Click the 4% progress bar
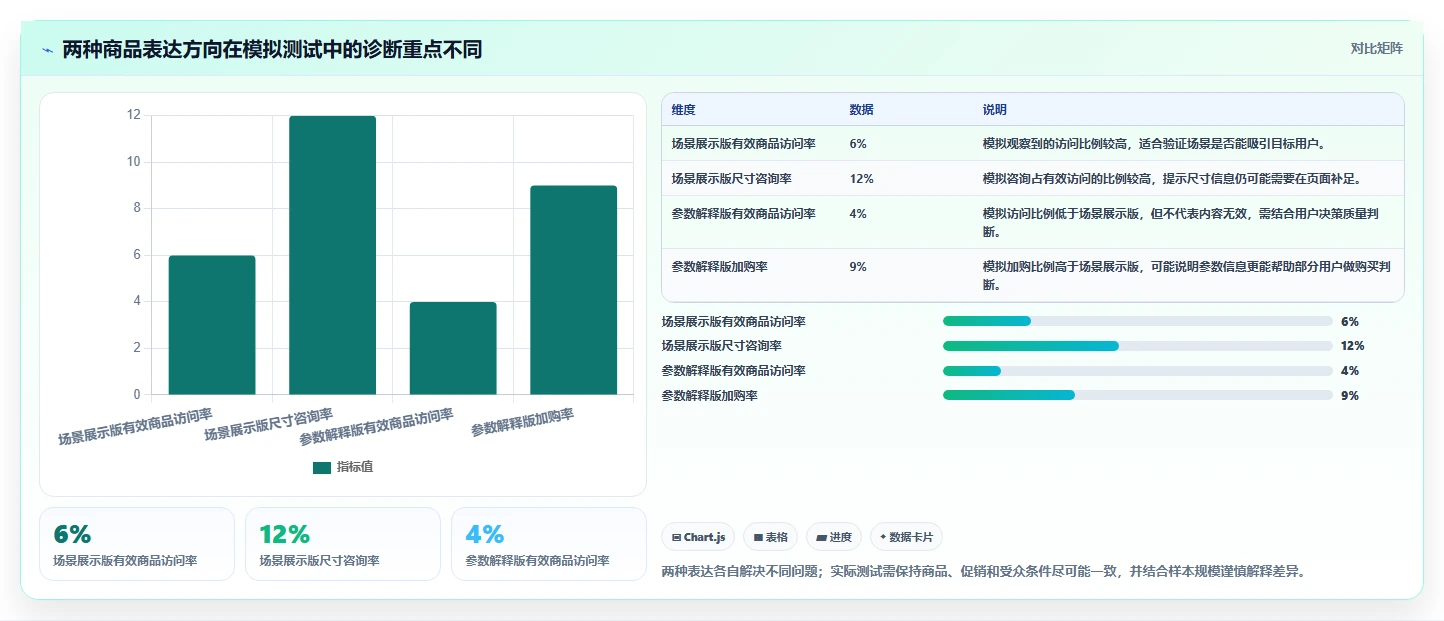Screen dimensions: 1444x621 [1137, 370]
